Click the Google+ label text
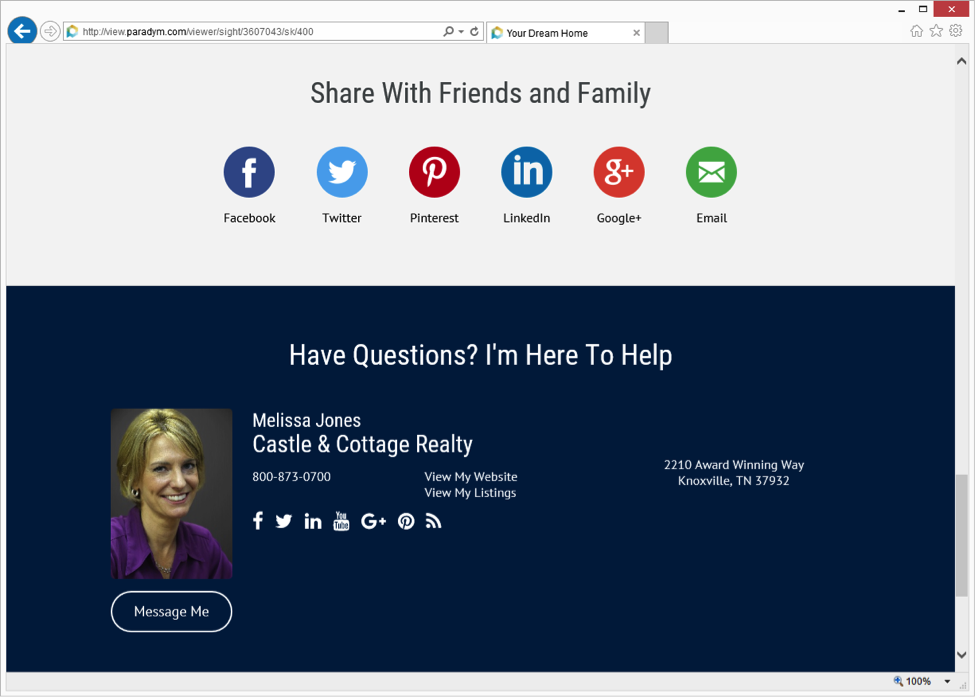 point(619,218)
